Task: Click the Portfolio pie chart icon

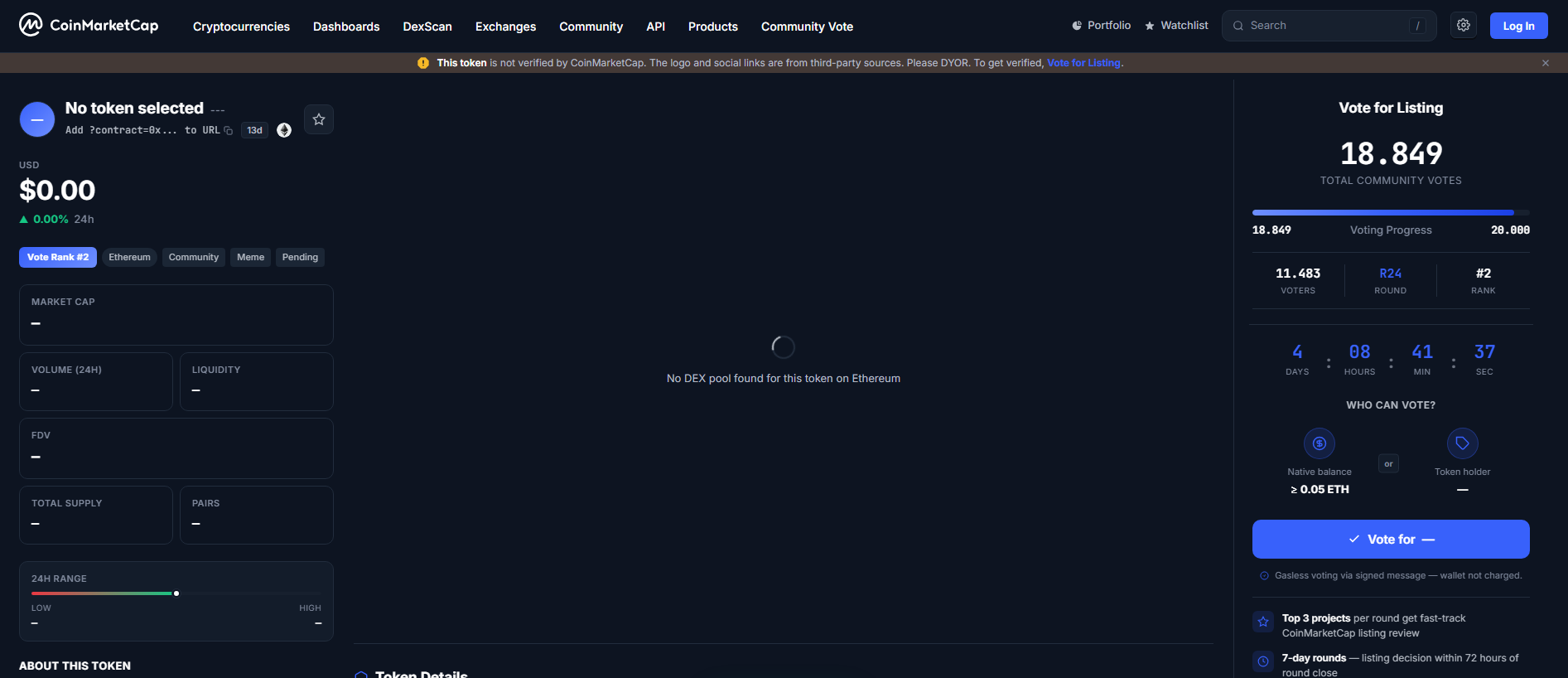Action: [1077, 26]
